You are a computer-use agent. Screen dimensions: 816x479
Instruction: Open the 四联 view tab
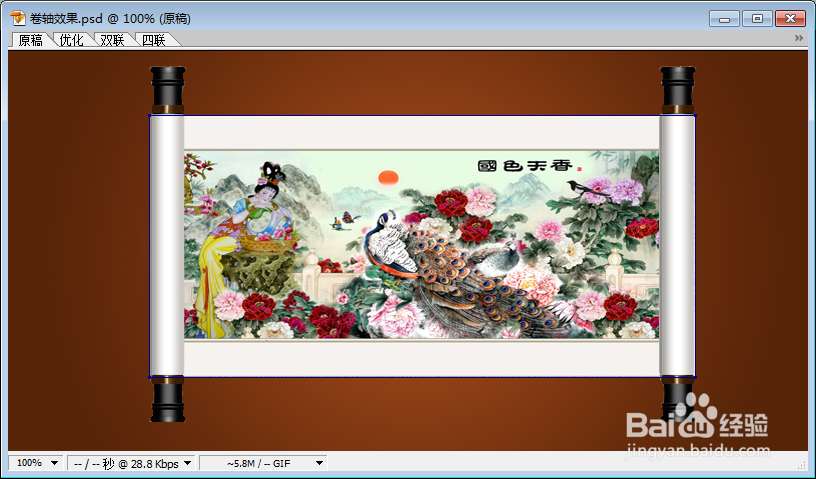154,40
